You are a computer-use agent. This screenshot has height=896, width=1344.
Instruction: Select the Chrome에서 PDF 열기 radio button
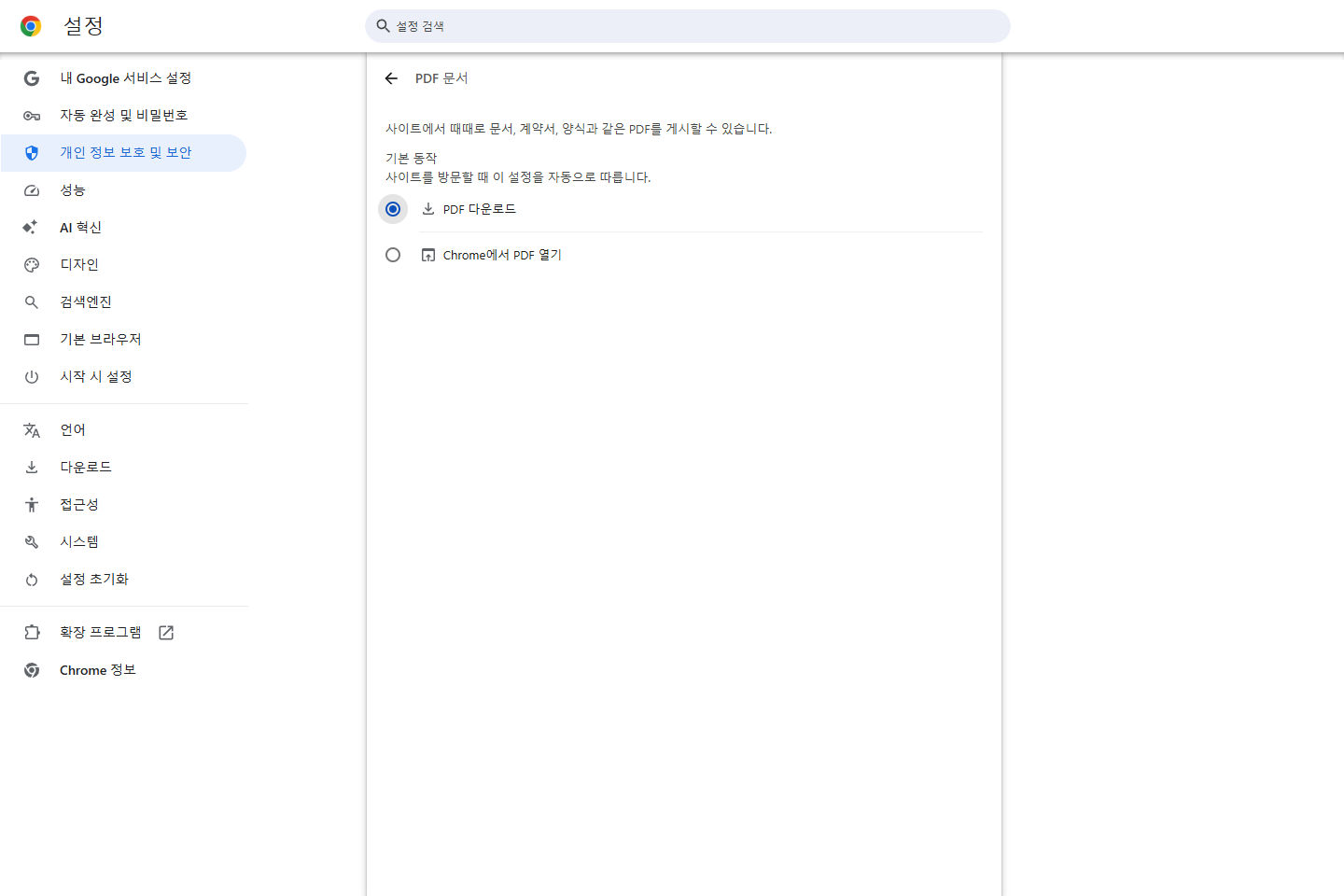[393, 255]
